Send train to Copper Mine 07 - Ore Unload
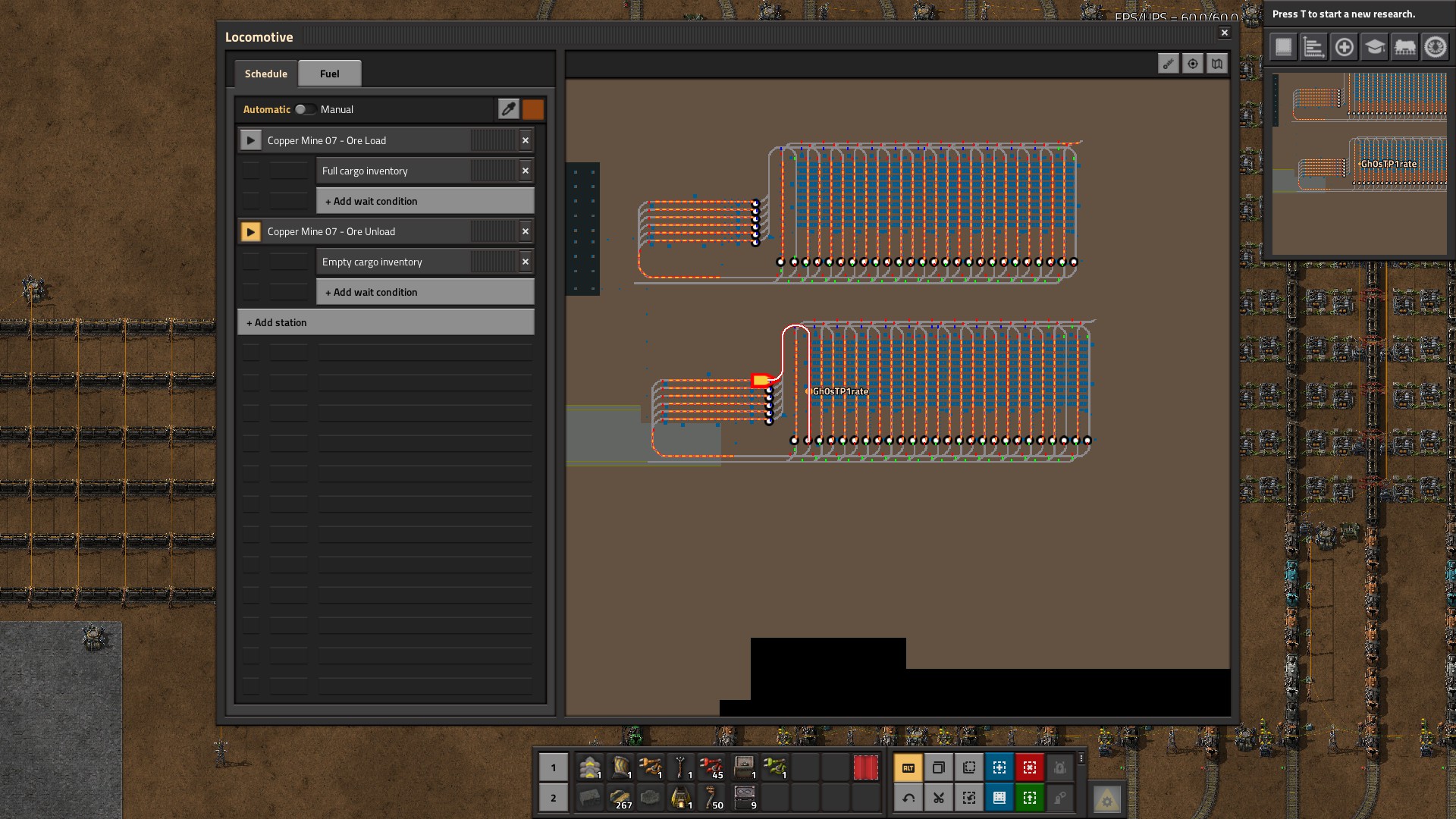Screen dimensions: 1456x819 click(x=251, y=231)
